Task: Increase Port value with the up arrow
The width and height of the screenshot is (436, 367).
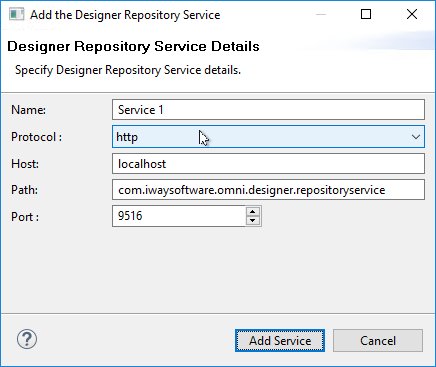Action: [x=253, y=212]
